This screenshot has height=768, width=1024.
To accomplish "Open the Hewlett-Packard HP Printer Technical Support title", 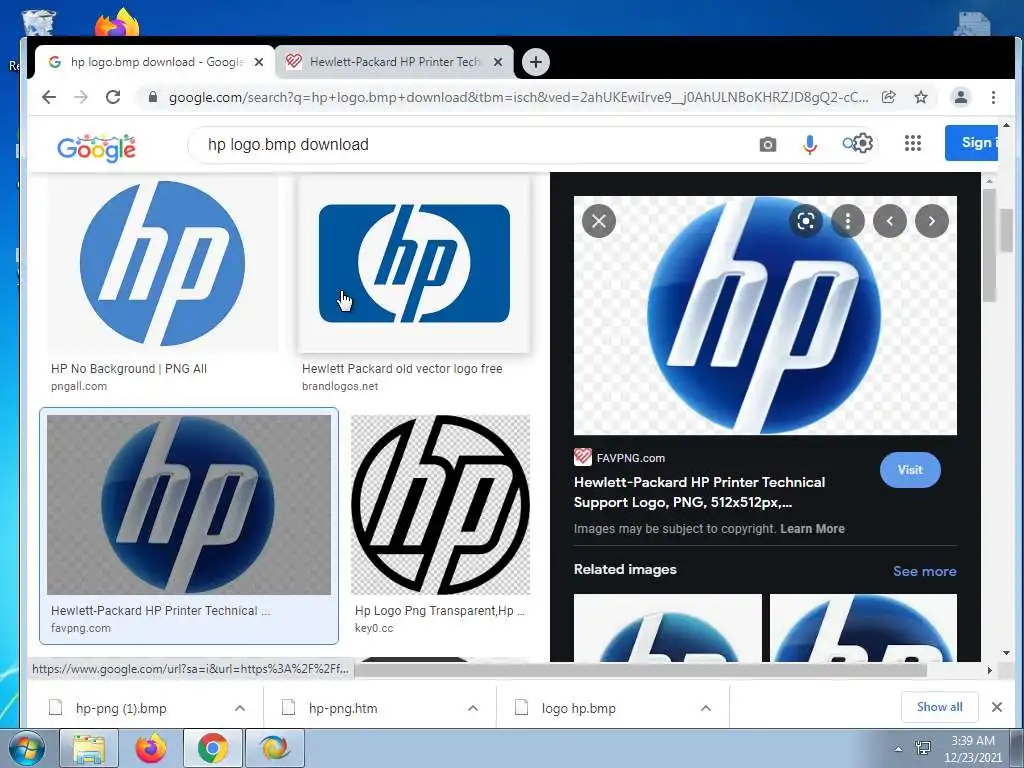I will point(699,492).
